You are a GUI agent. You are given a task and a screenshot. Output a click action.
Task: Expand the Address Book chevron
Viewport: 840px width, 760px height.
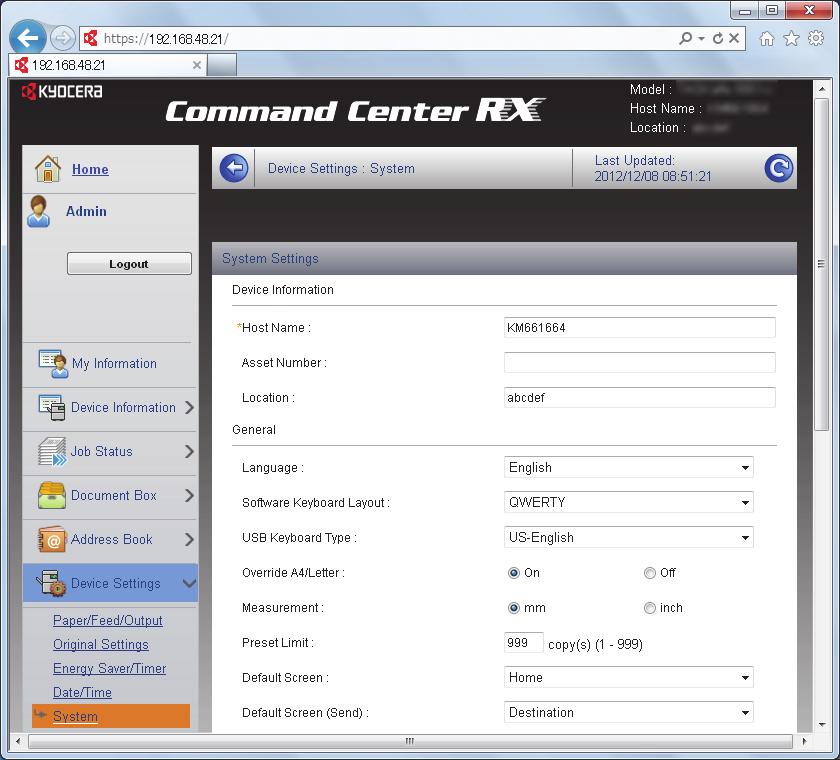coord(189,539)
